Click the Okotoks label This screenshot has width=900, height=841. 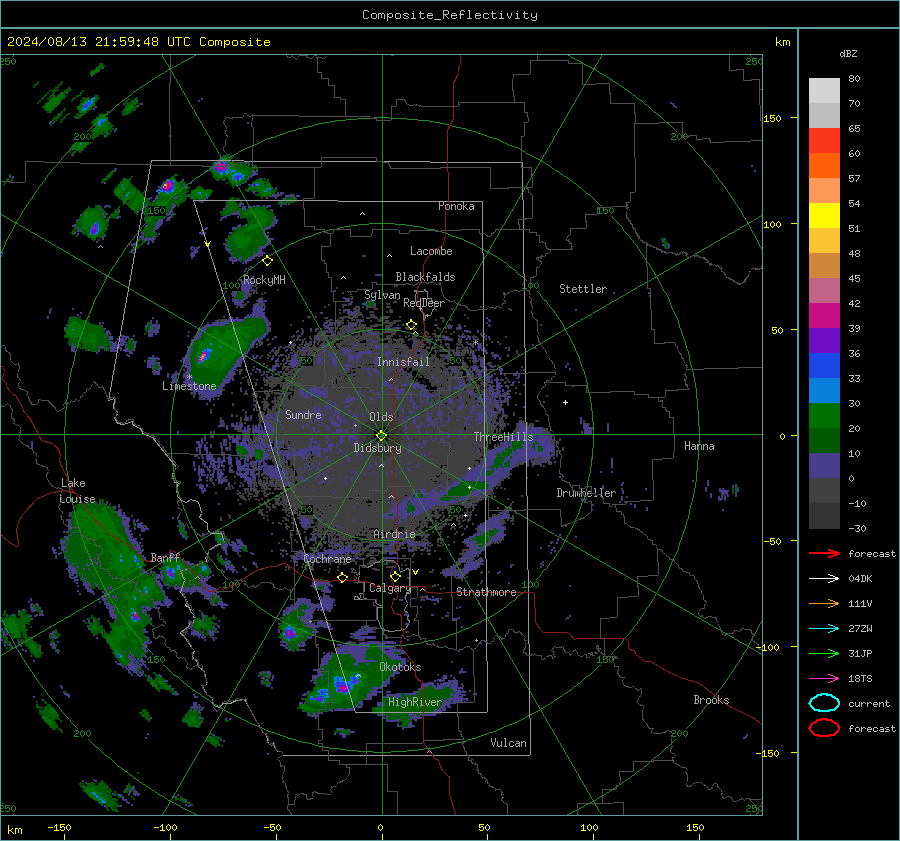[x=400, y=667]
